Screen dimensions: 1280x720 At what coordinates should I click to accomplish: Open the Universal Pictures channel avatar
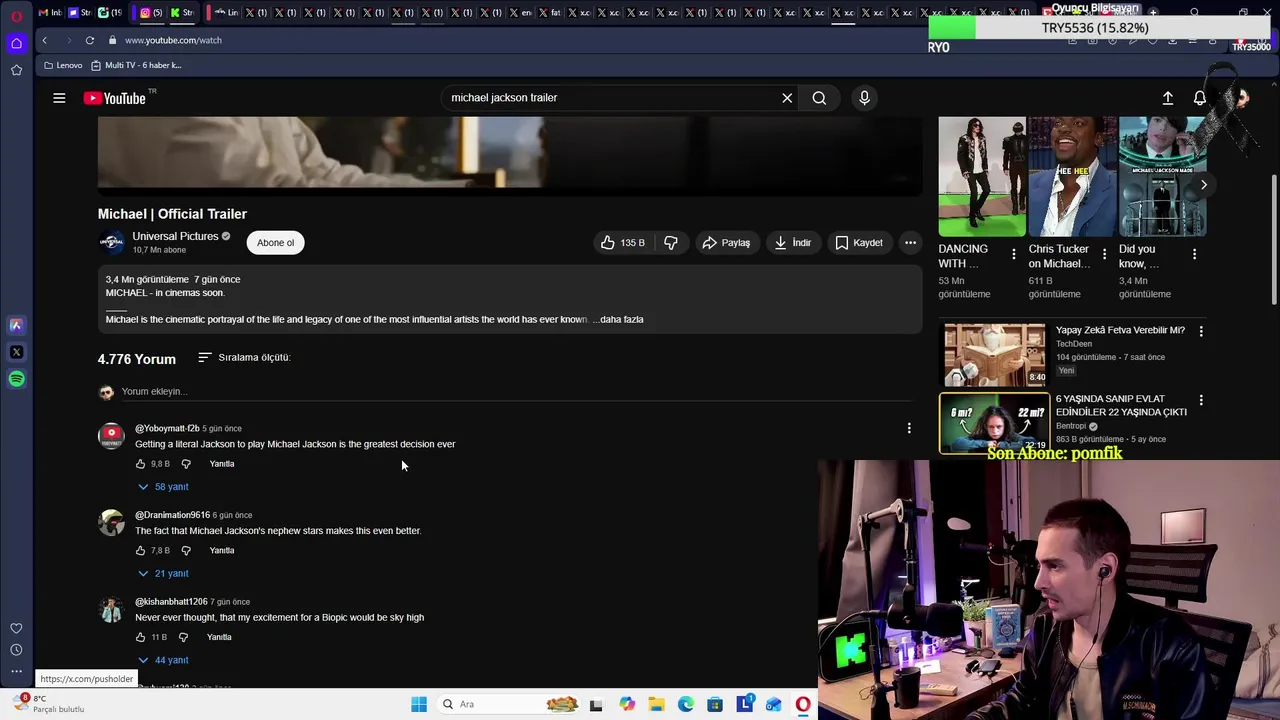111,242
